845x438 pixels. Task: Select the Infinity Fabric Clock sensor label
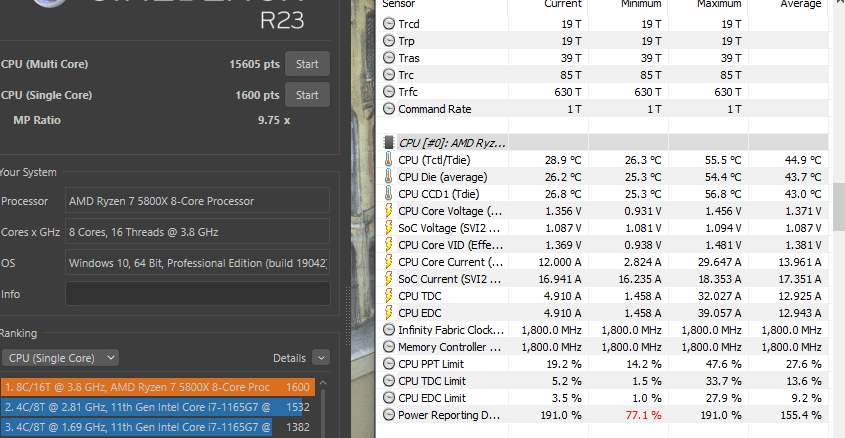point(451,330)
